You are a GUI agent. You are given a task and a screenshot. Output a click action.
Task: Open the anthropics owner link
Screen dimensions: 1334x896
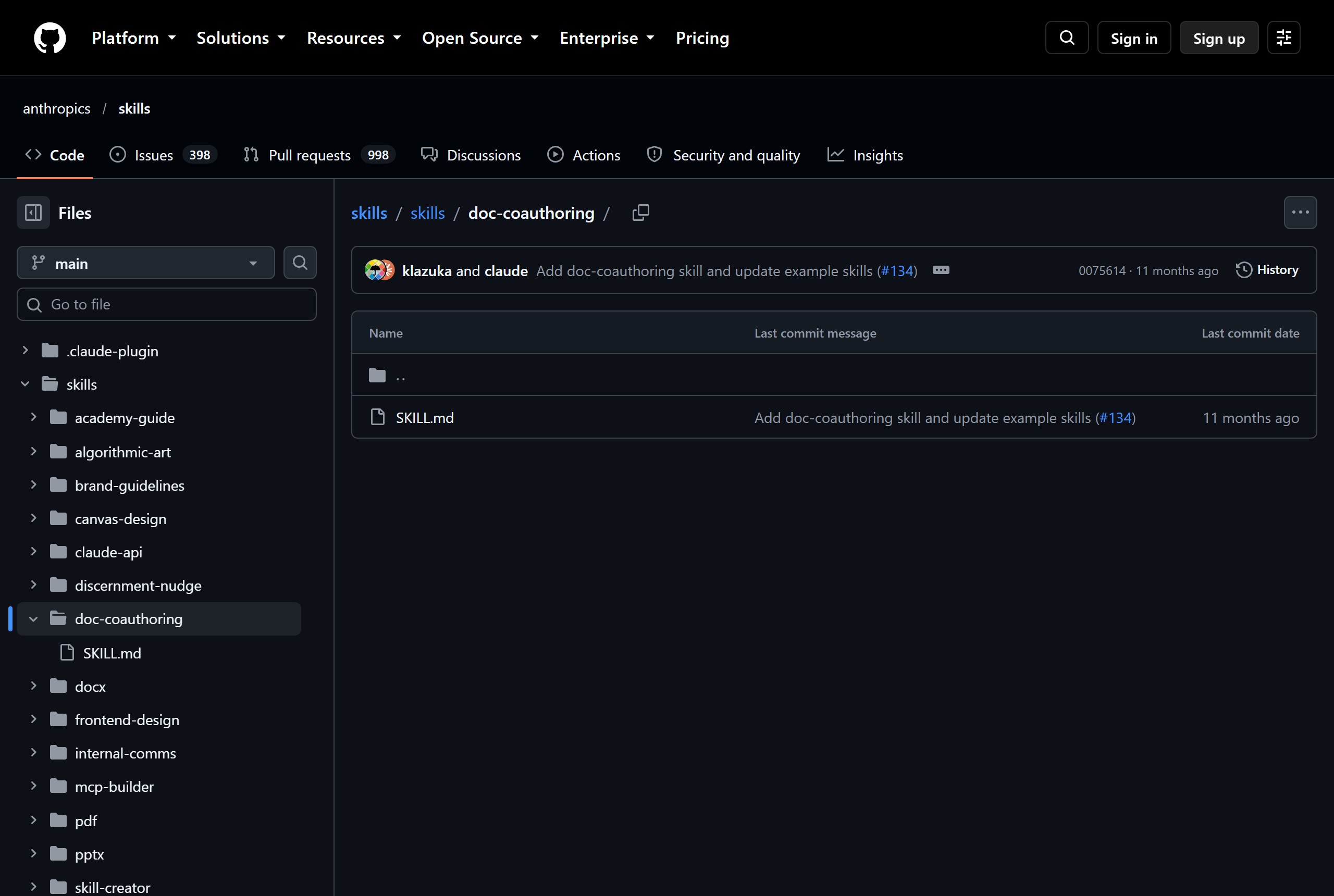pyautogui.click(x=57, y=108)
